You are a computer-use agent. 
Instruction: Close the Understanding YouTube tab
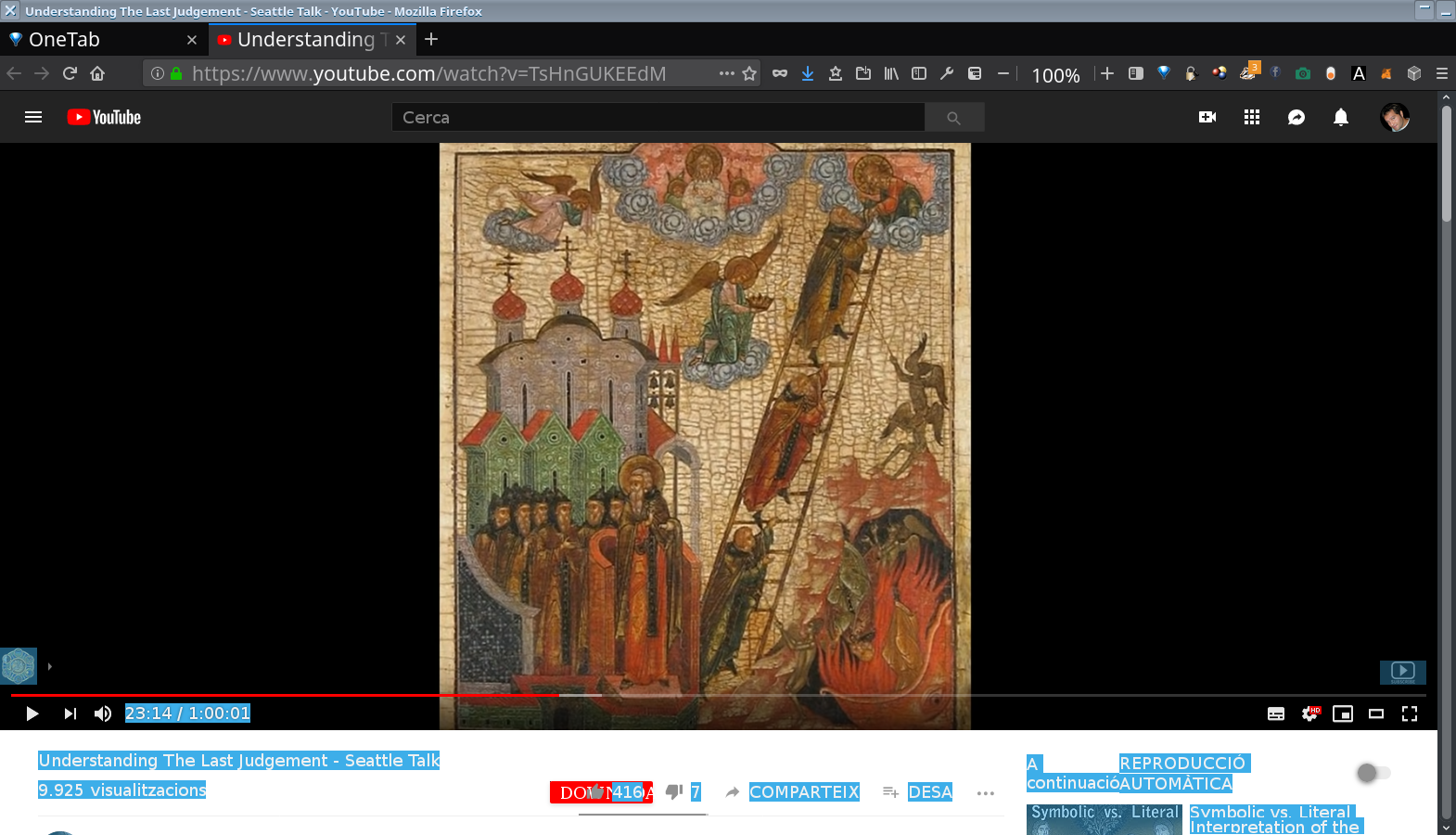pos(401,40)
